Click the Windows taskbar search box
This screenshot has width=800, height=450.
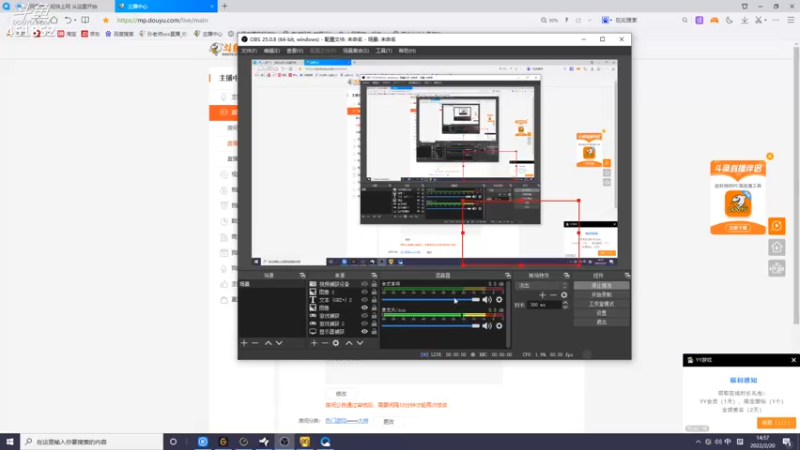click(92, 442)
